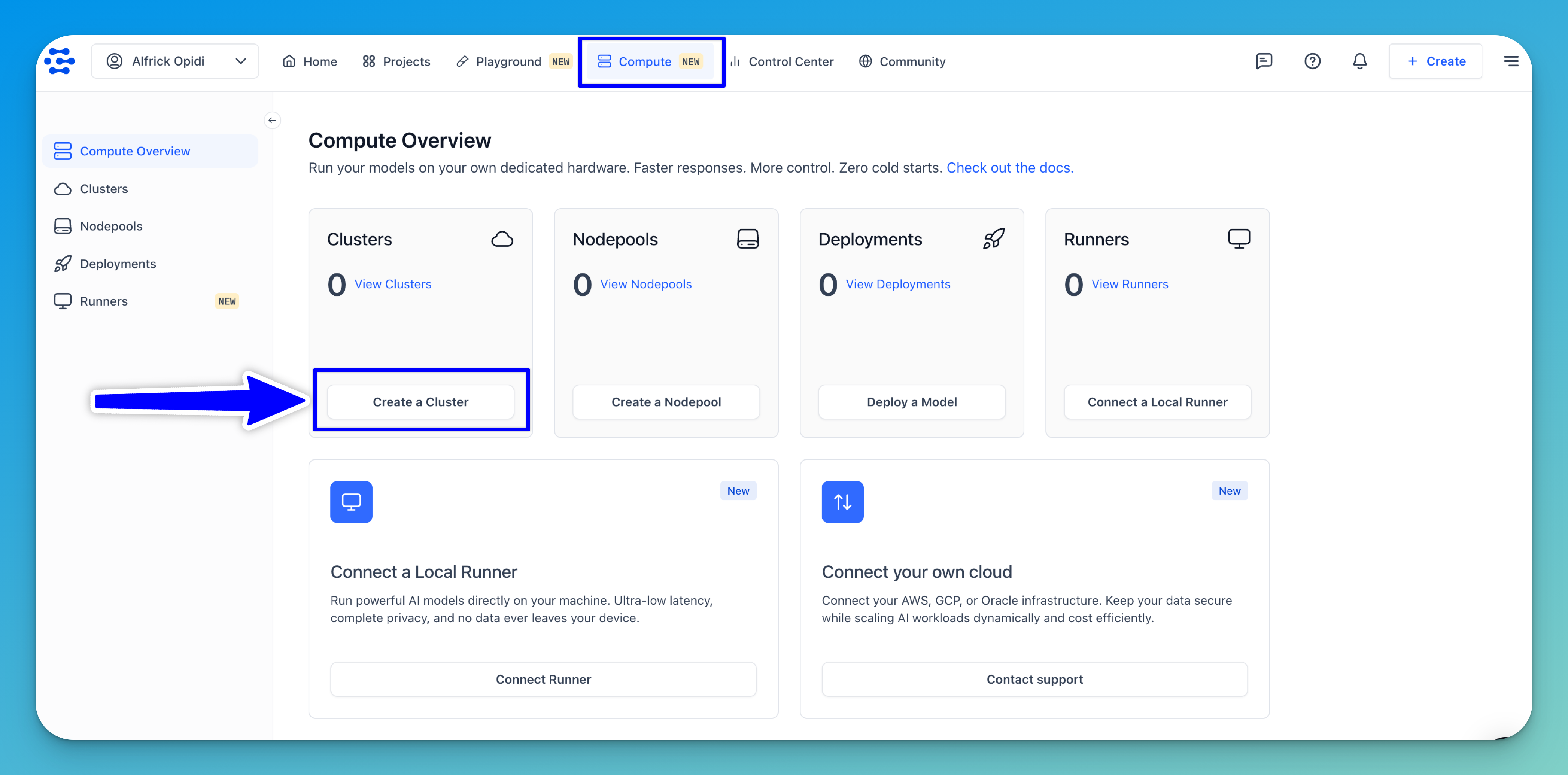Click the server icon beside Compute Overview
Screen dimensions: 1568x775
63,151
